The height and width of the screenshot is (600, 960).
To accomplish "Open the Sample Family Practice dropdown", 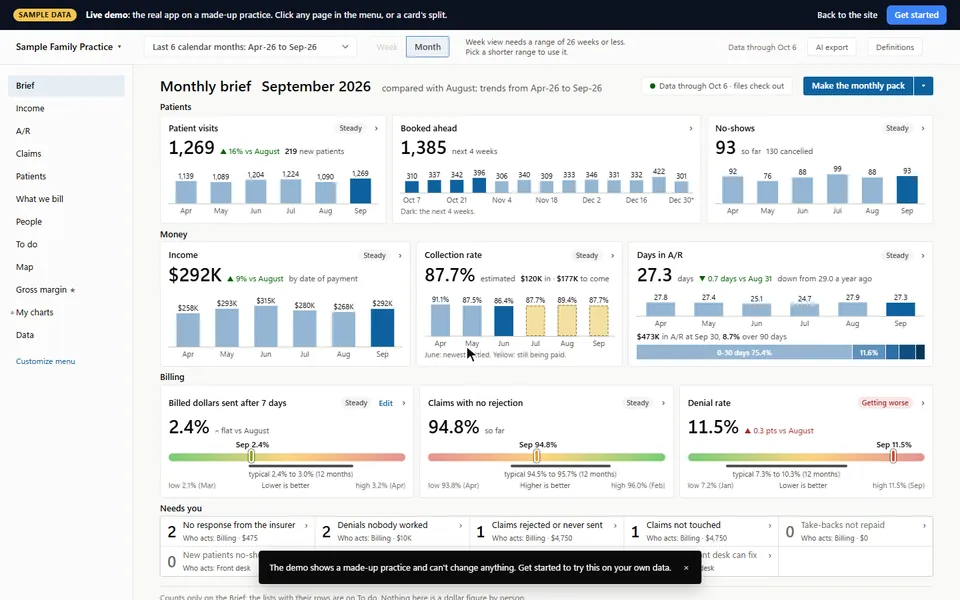I will pos(69,47).
